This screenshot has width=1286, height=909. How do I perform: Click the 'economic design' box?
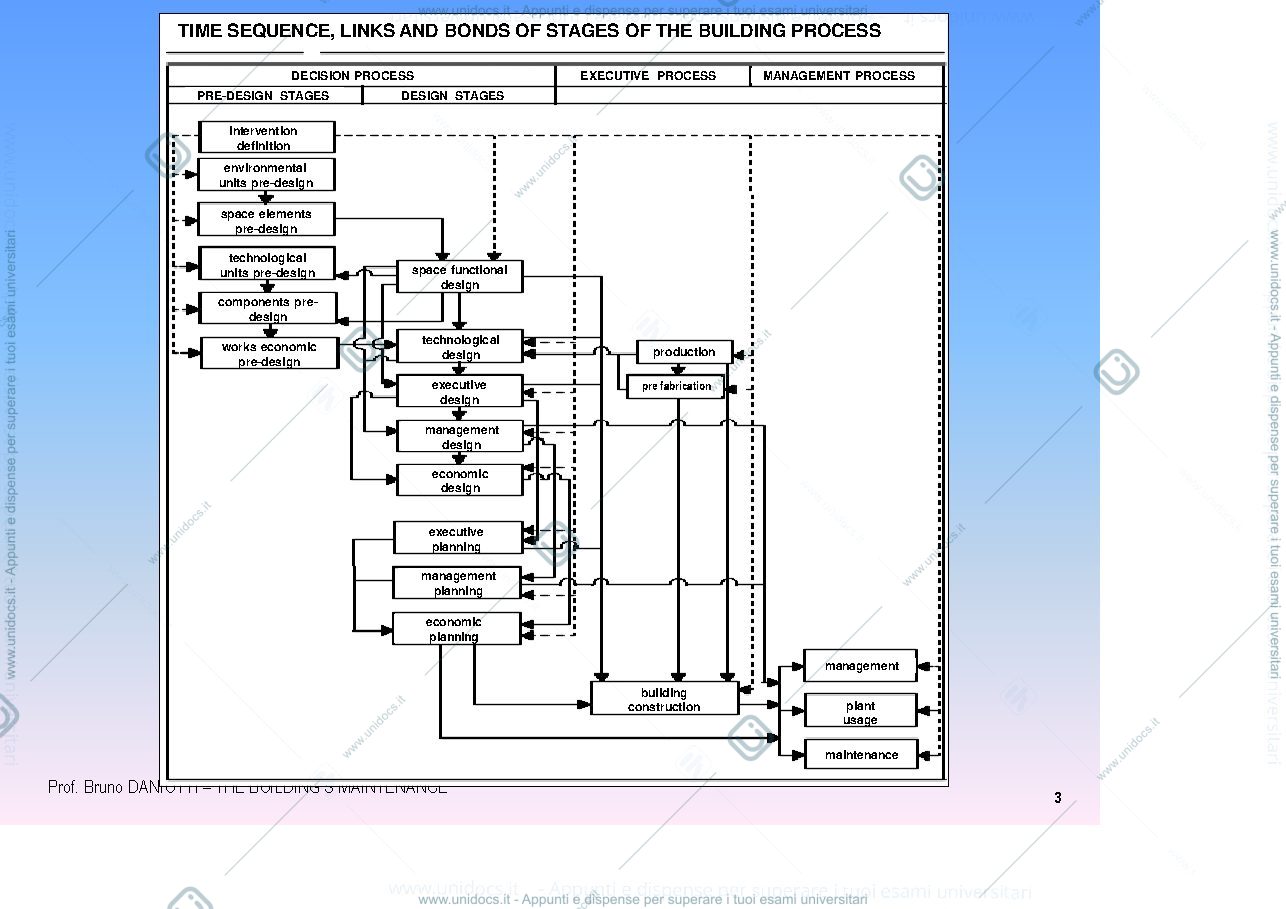[x=460, y=480]
